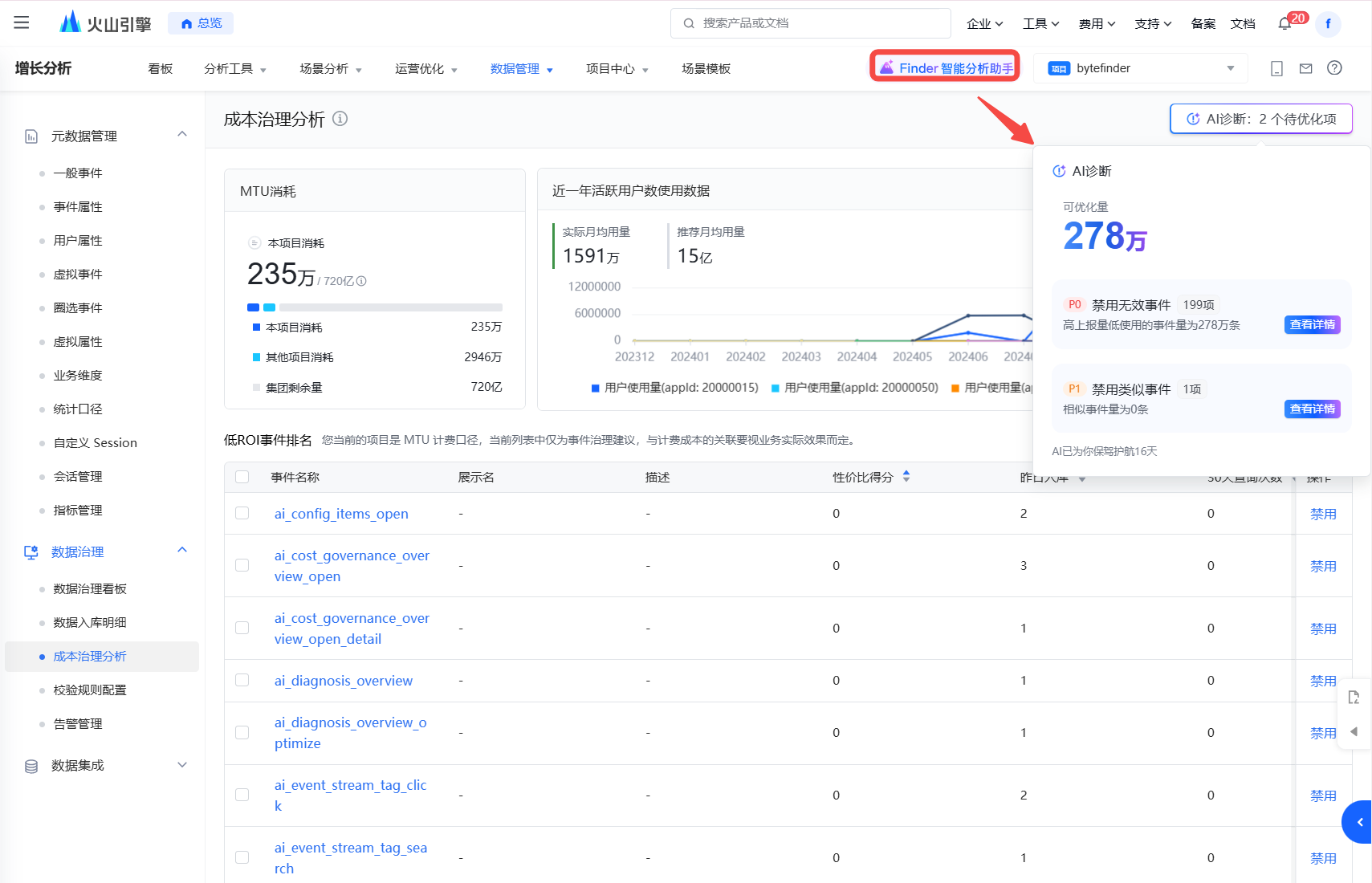Check the ai_config_items_open row checkbox

click(x=242, y=513)
